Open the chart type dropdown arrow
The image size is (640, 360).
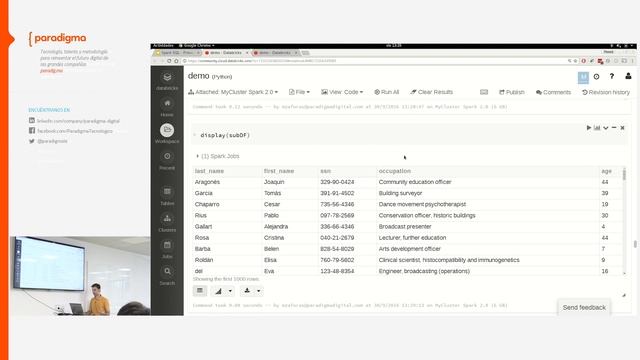(x=230, y=291)
